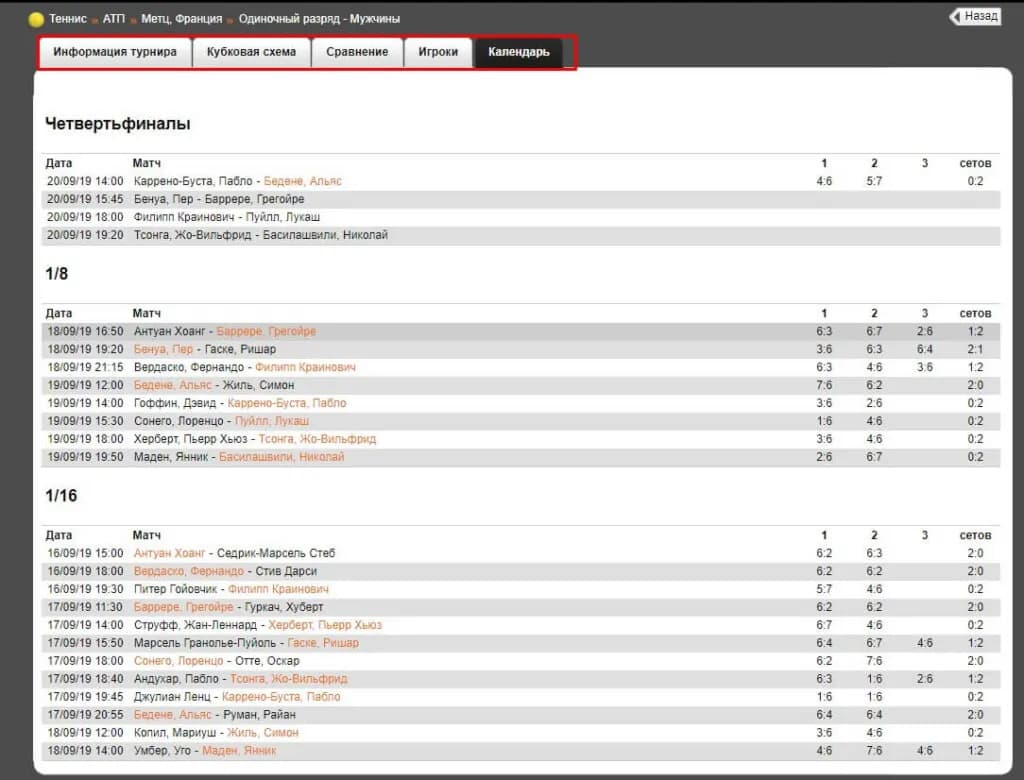1024x780 pixels.
Task: Select match Вердаско, Фернандо - Стив Дарси
Action: pos(225,571)
